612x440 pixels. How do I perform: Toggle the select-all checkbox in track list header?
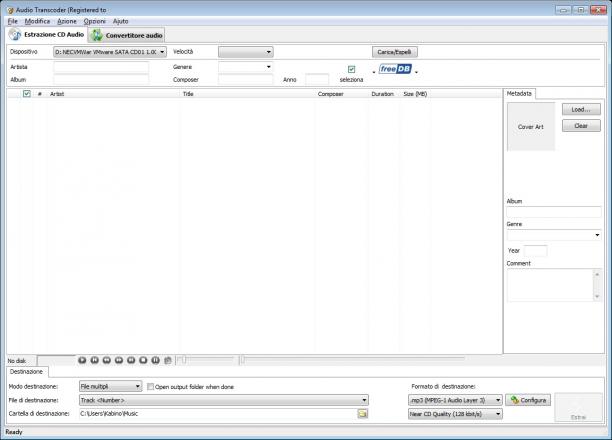[x=27, y=94]
